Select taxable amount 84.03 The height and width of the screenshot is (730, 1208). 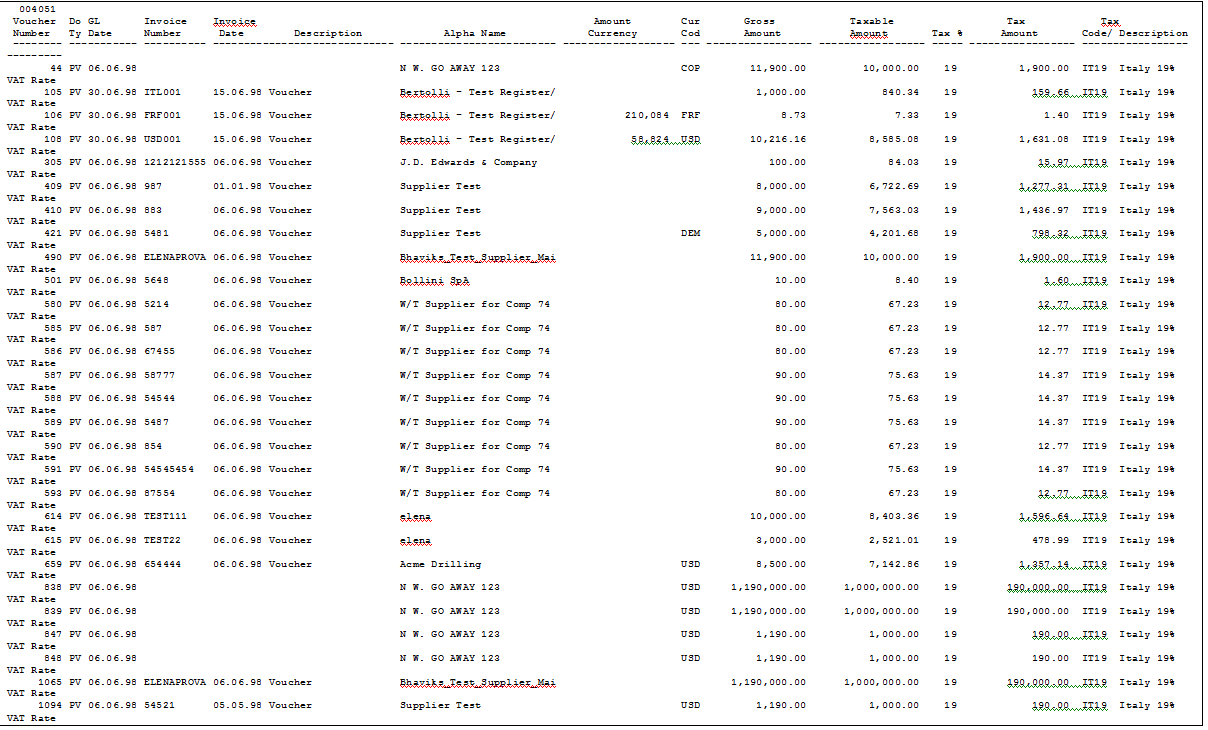tap(904, 163)
